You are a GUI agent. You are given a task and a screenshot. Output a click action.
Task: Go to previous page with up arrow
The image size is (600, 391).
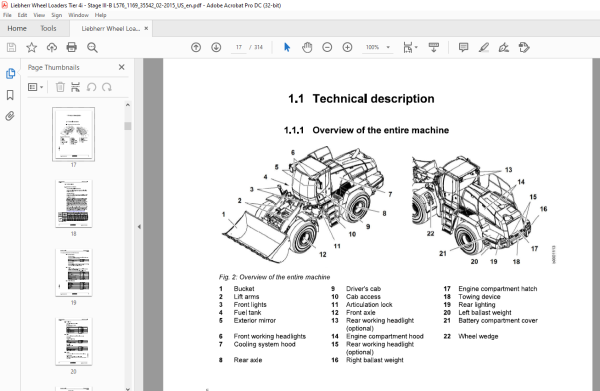coord(196,47)
